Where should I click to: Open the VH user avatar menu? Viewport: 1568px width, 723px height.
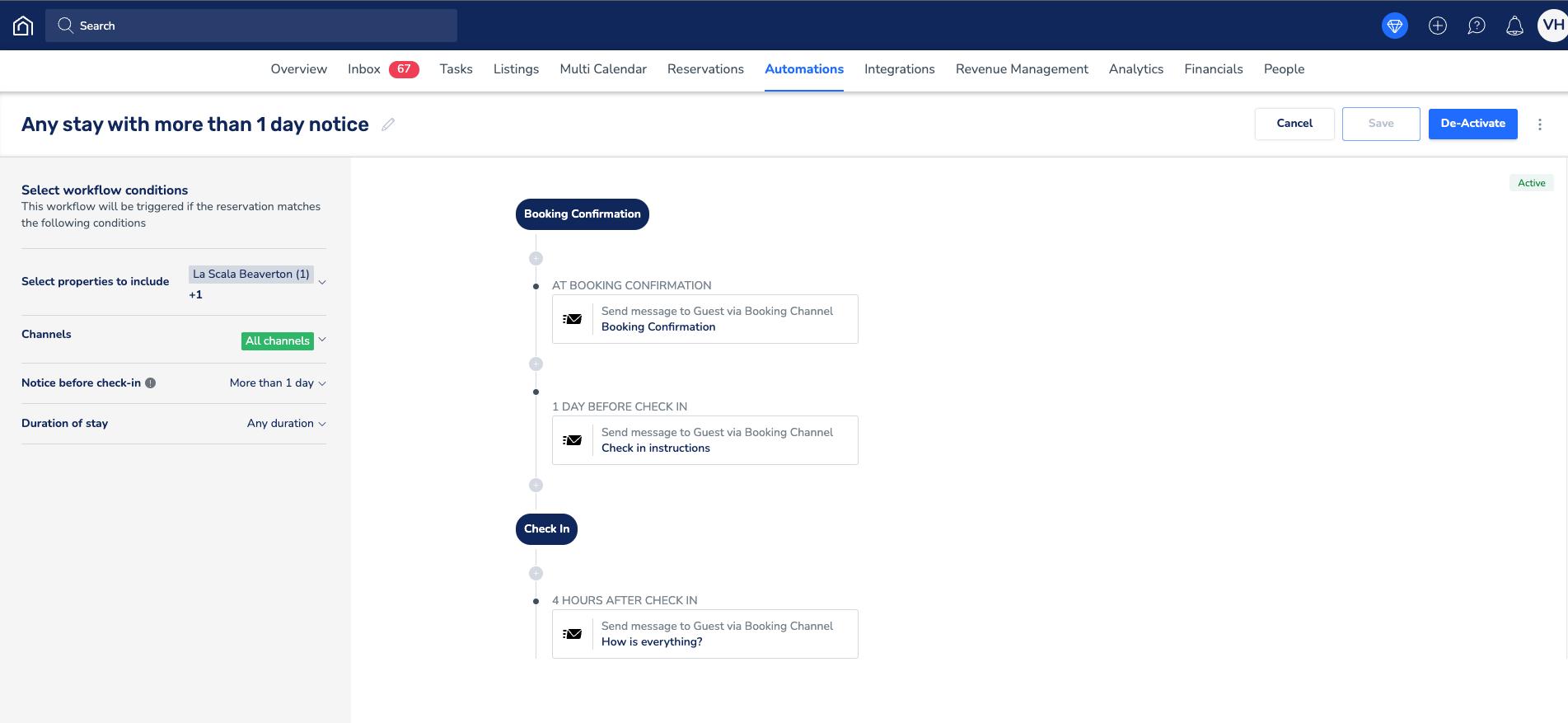(x=1552, y=26)
